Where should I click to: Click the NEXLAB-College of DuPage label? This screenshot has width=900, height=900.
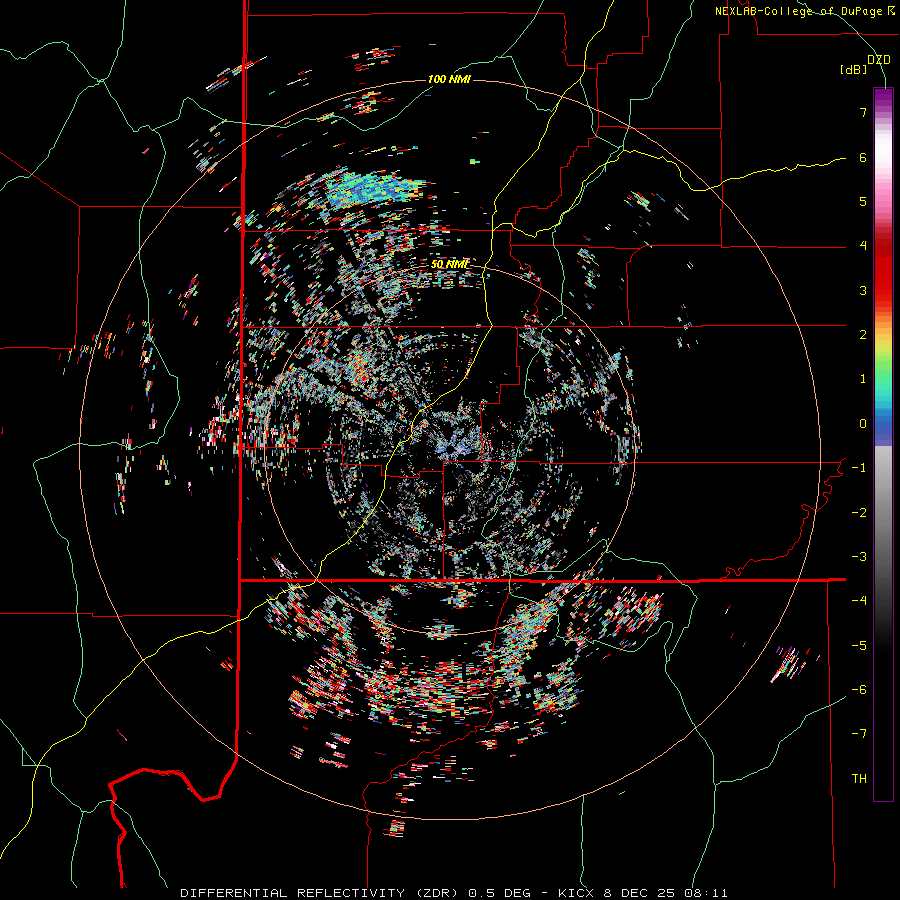pos(804,11)
